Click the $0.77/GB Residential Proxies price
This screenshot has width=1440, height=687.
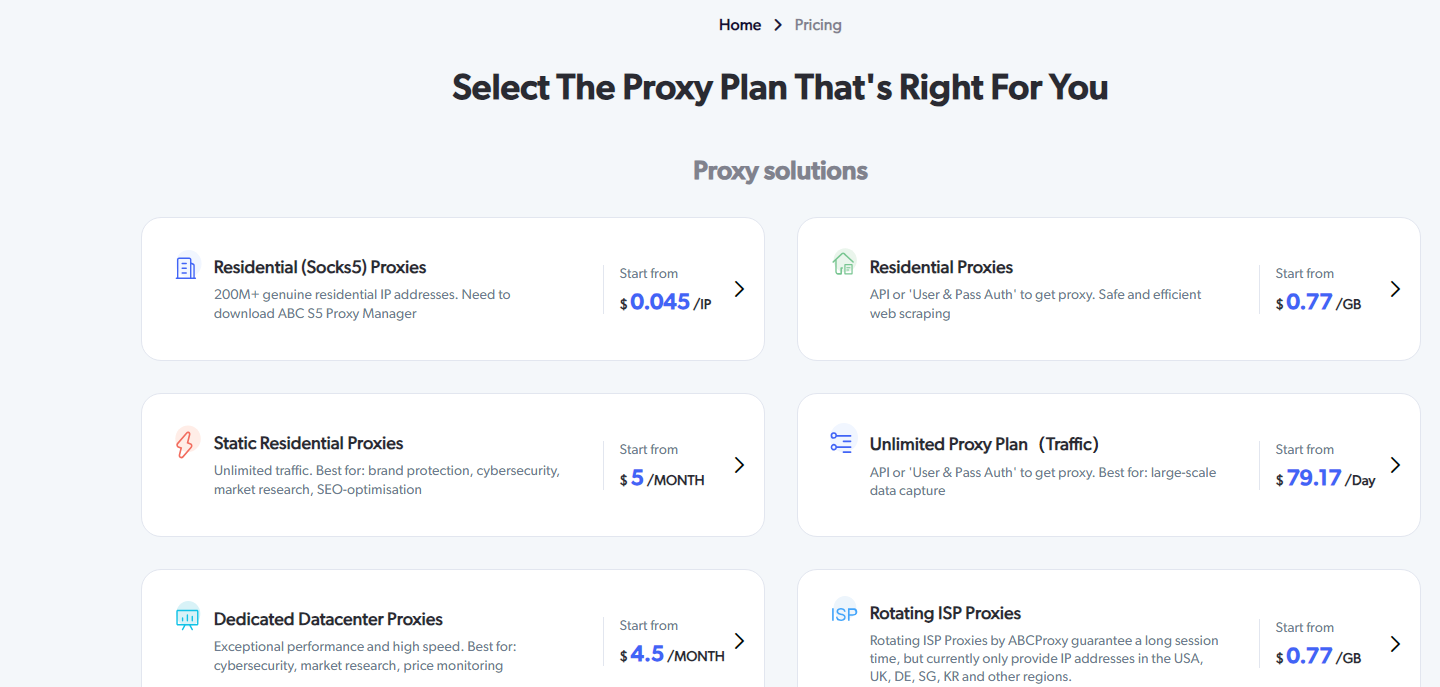coord(1318,302)
